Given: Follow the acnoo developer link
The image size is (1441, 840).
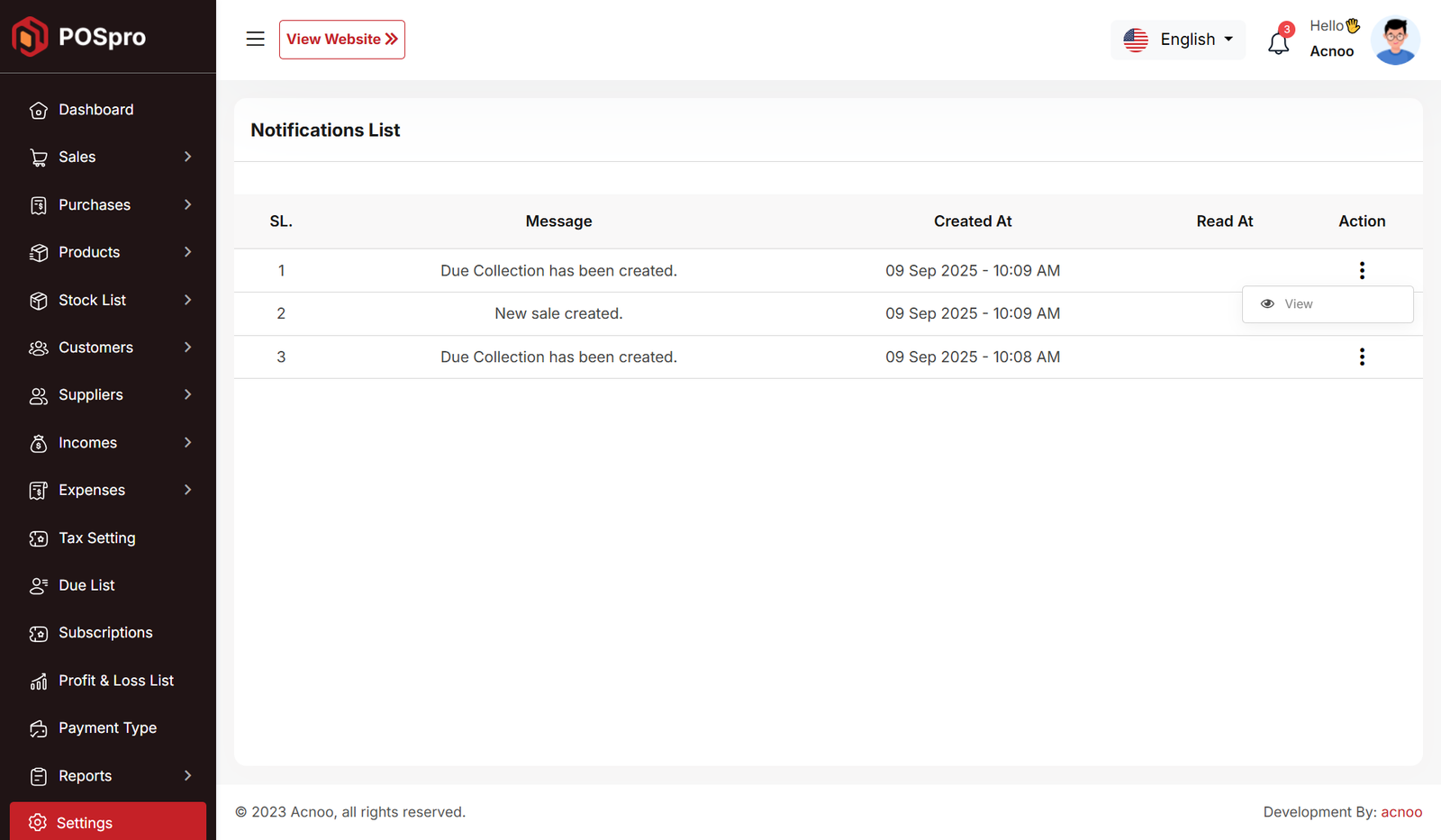Looking at the screenshot, I should pos(1401,812).
